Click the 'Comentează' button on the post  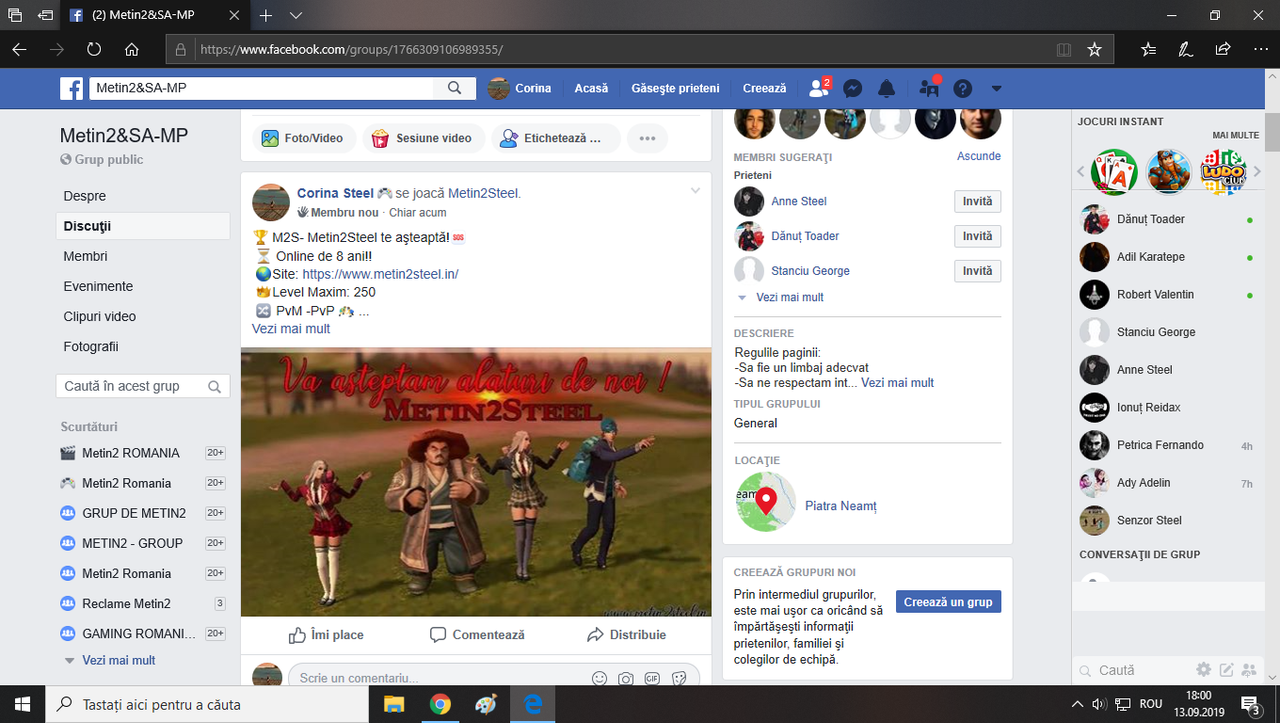[x=477, y=635]
